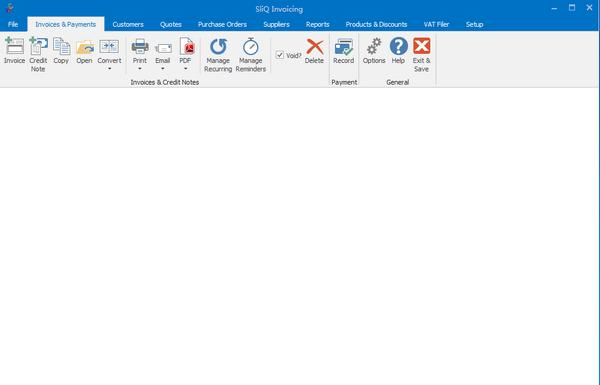
Task: Maximize the SliQ Invoicing window
Action: click(572, 8)
